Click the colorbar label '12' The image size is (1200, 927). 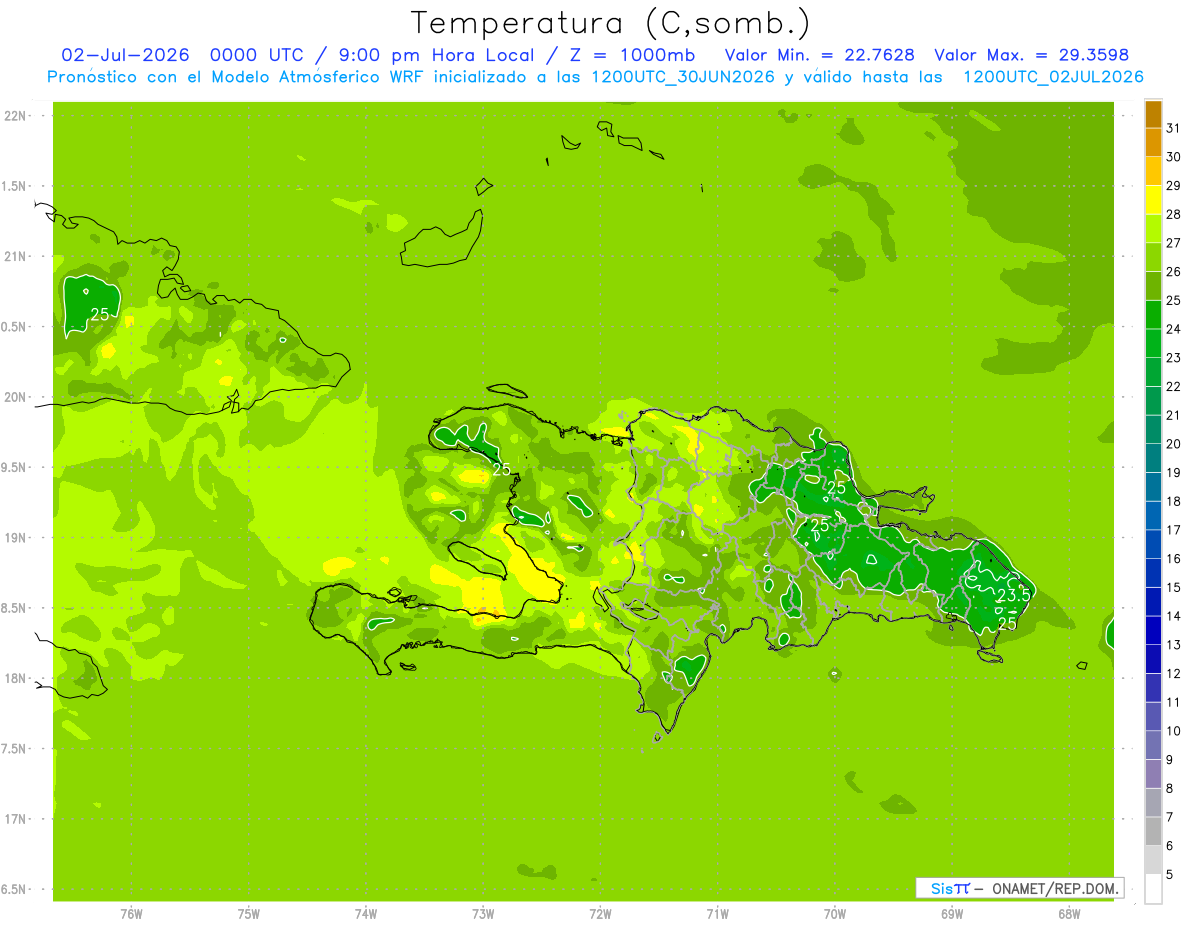click(x=1174, y=673)
